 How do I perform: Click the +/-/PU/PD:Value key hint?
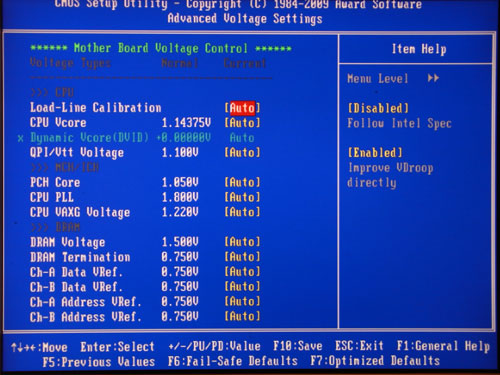coord(214,346)
